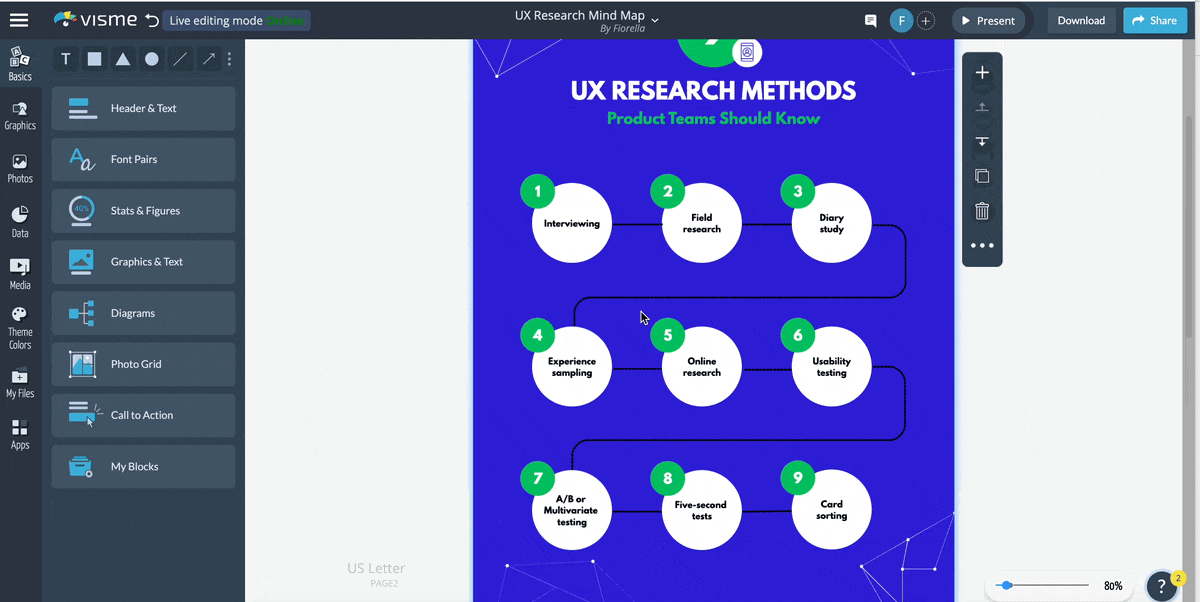
Task: Switch to the Theme Colors sidebar tab
Action: pos(20,328)
